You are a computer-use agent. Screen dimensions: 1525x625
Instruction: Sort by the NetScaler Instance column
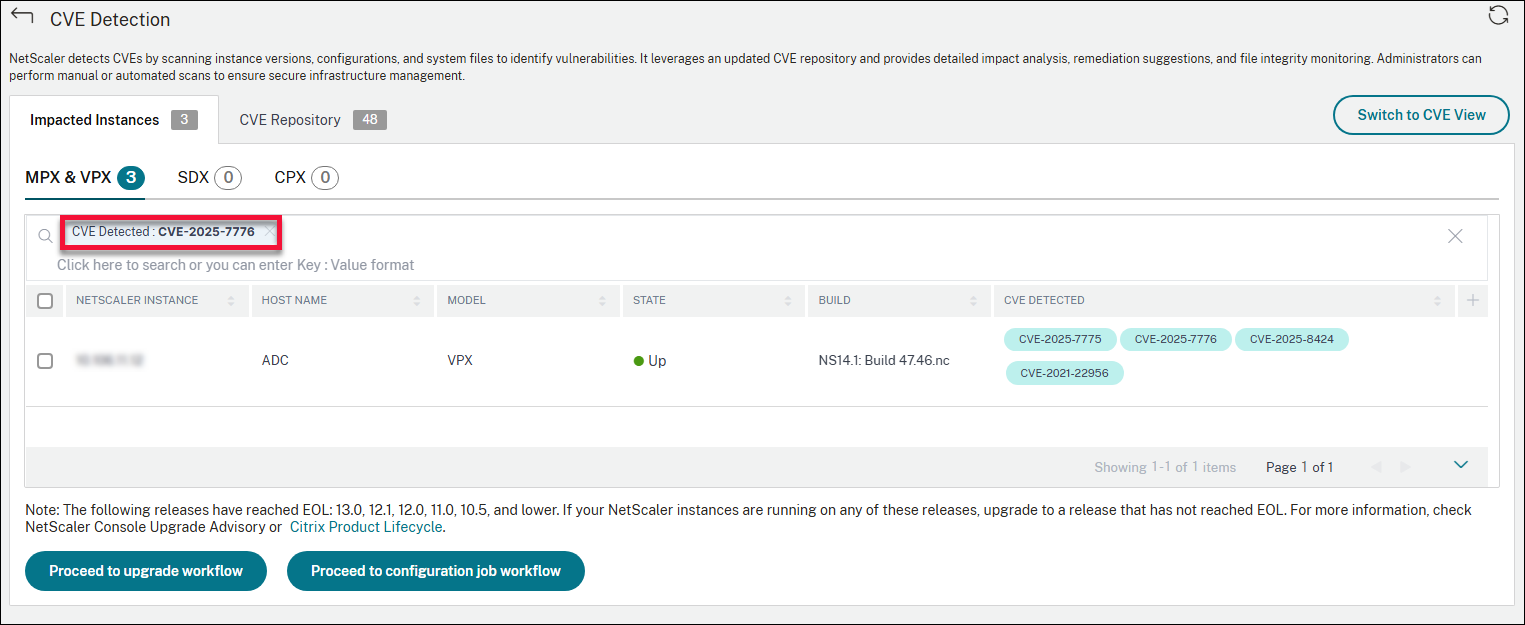(231, 301)
